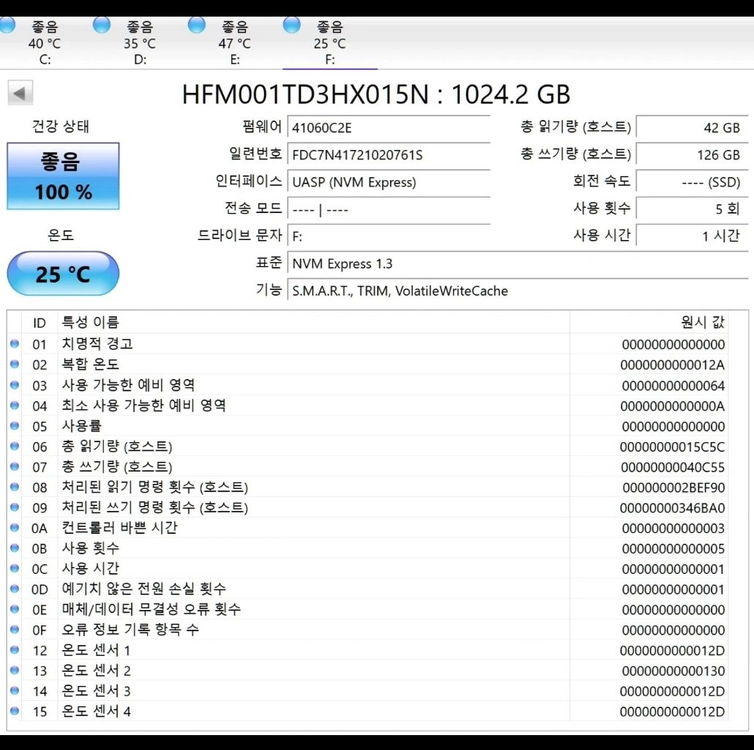
Task: Click the blue status orb above C:
Action: [7, 25]
